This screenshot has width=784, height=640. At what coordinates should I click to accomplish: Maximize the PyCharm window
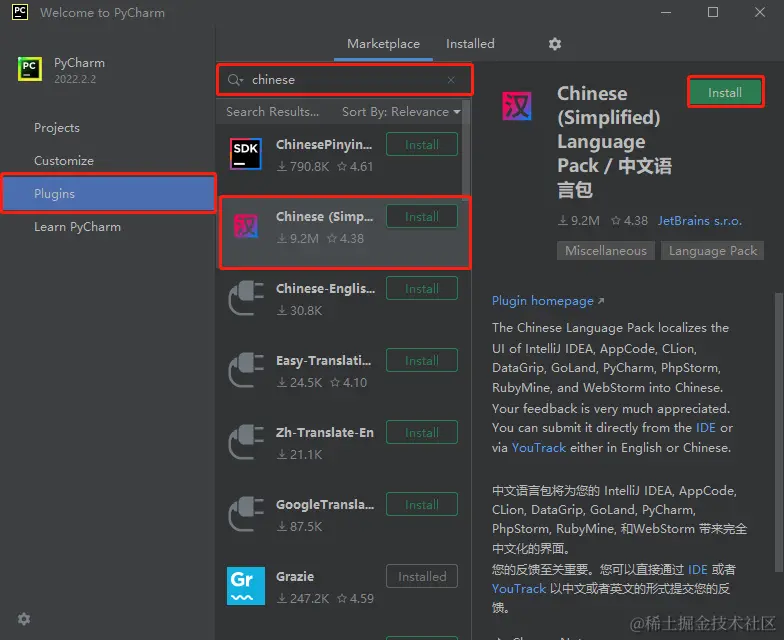coord(713,12)
